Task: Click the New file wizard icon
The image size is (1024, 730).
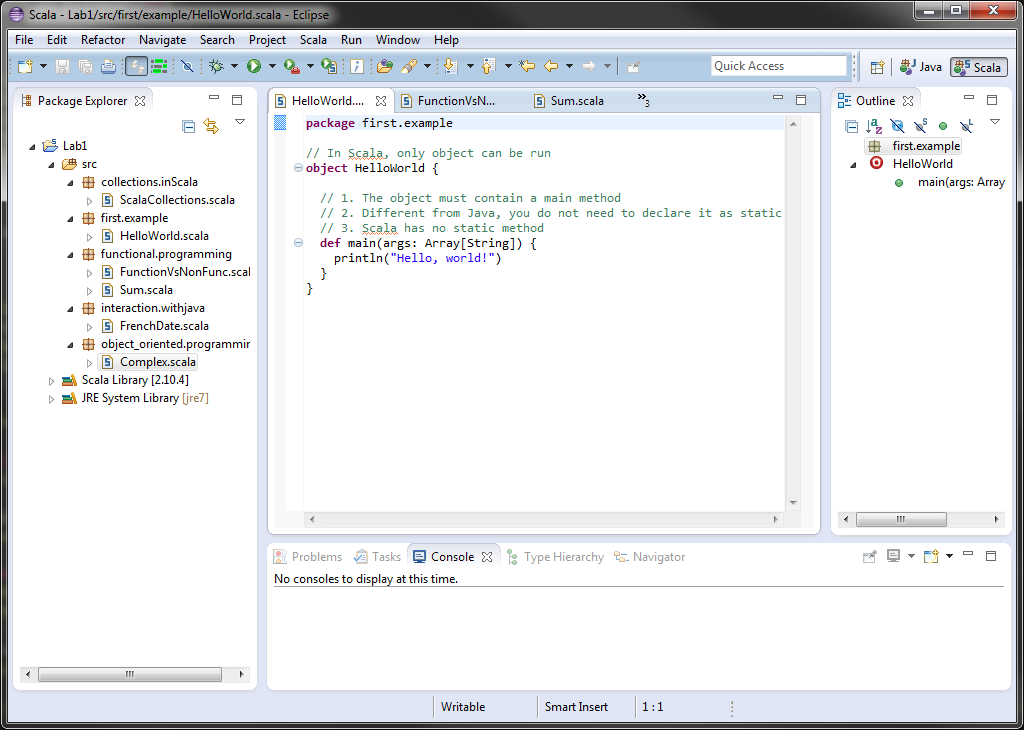Action: click(x=25, y=66)
